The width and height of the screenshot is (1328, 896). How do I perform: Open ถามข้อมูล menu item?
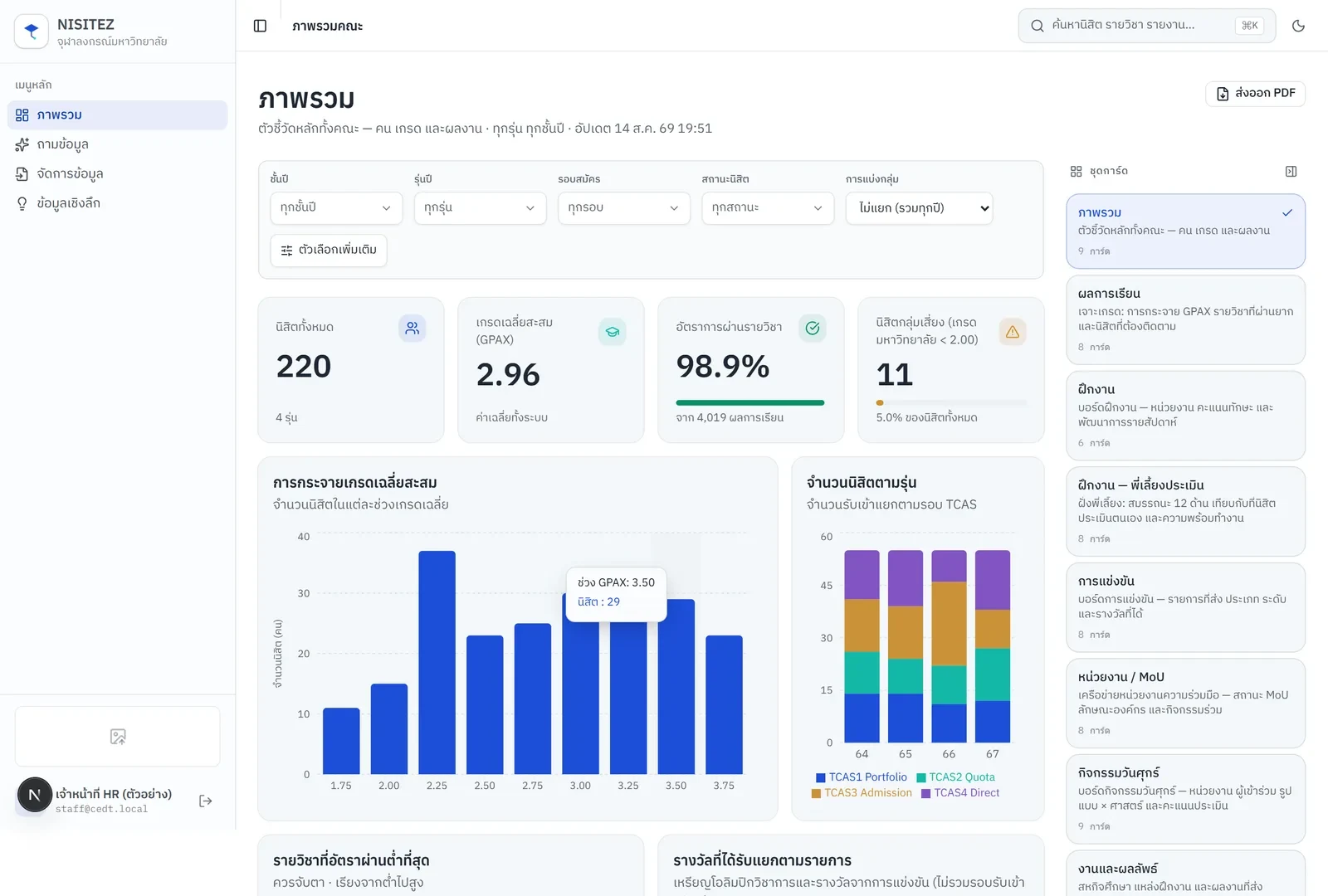[x=118, y=144]
